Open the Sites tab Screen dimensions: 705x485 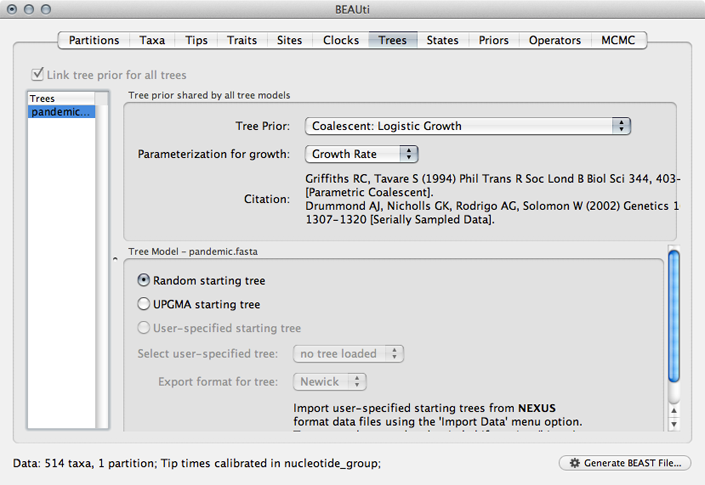(290, 40)
